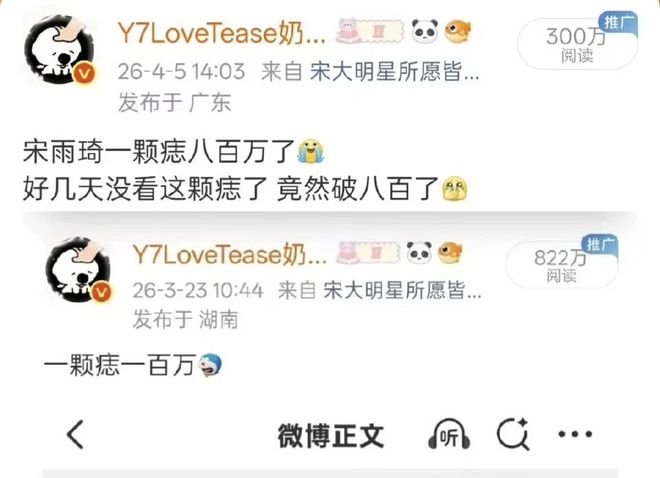Screen dimensions: 660x478
Task: Open the three-dot more options menu
Action: click(575, 434)
